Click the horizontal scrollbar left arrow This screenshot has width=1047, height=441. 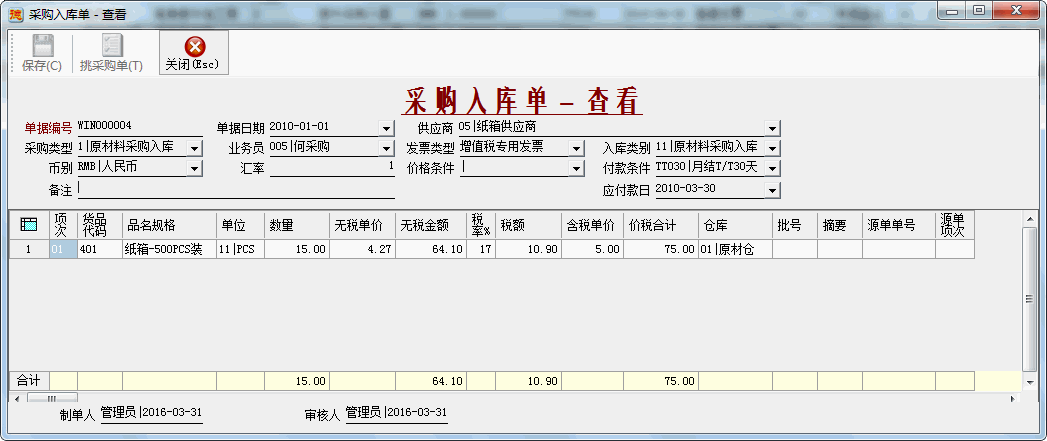coord(15,398)
